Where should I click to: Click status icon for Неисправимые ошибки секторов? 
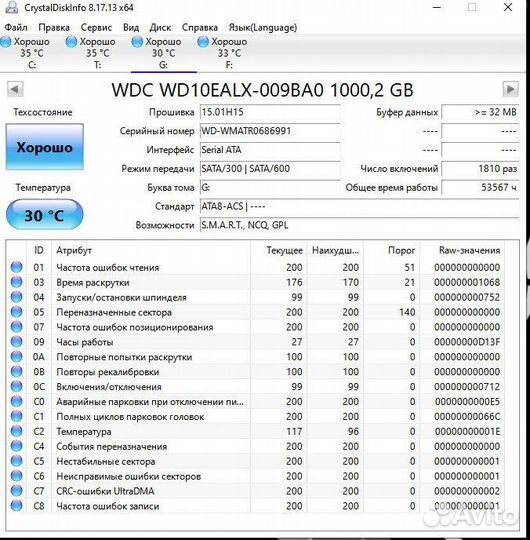[x=17, y=476]
